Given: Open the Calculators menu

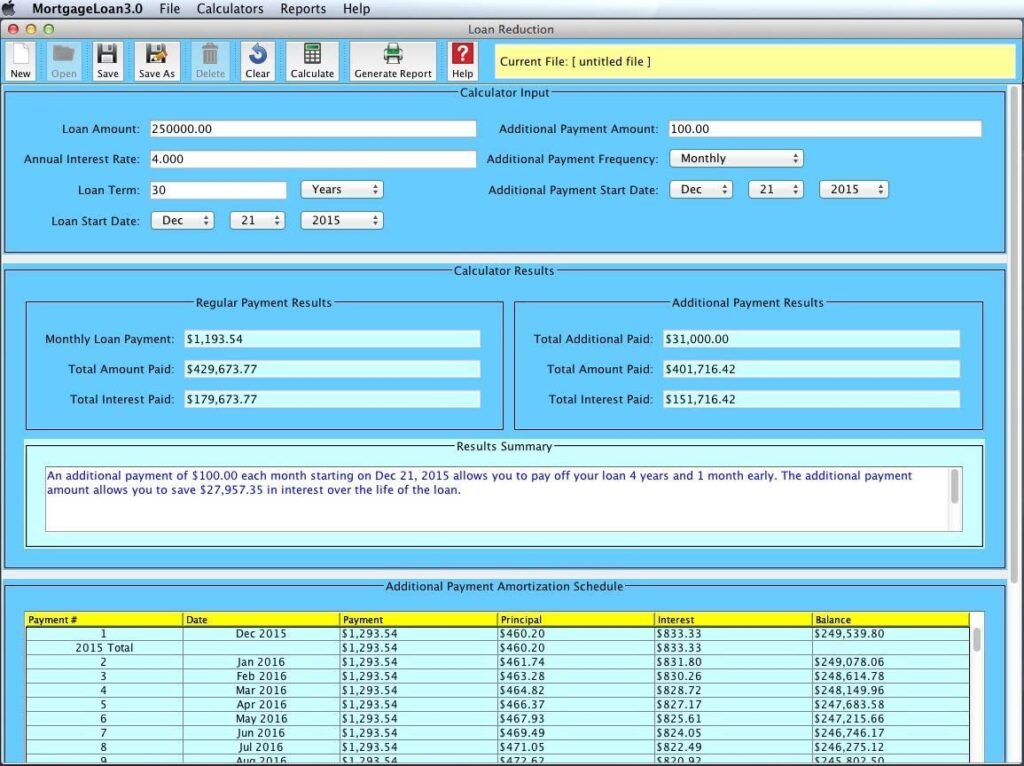Looking at the screenshot, I should 230,8.
